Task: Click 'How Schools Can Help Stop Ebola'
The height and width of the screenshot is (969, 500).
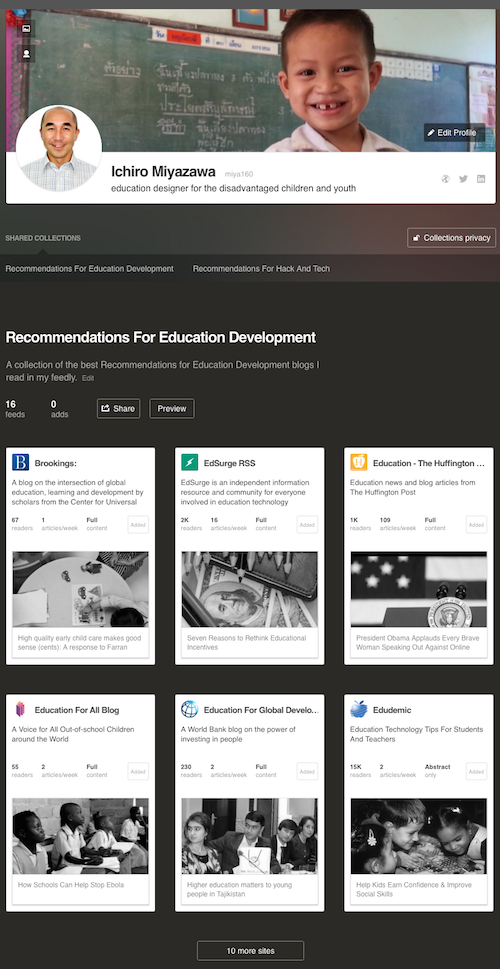Action: [72, 885]
